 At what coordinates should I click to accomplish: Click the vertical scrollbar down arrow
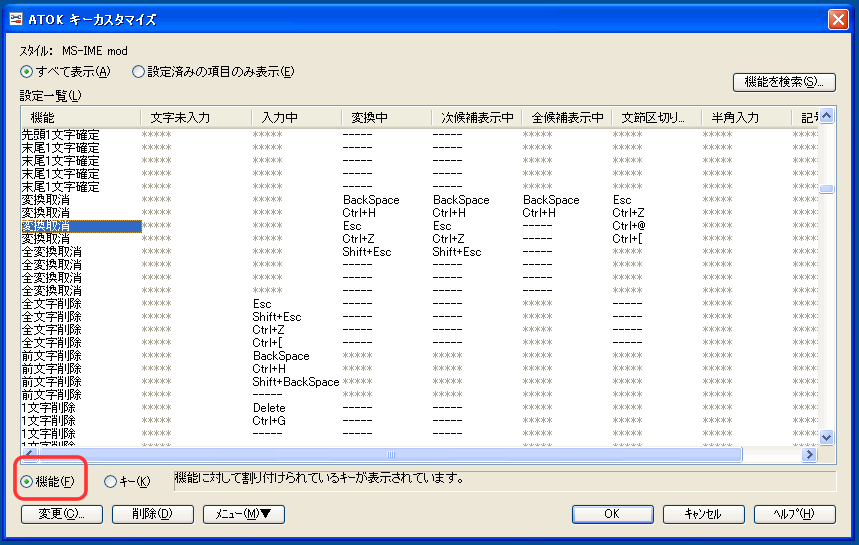[x=827, y=437]
